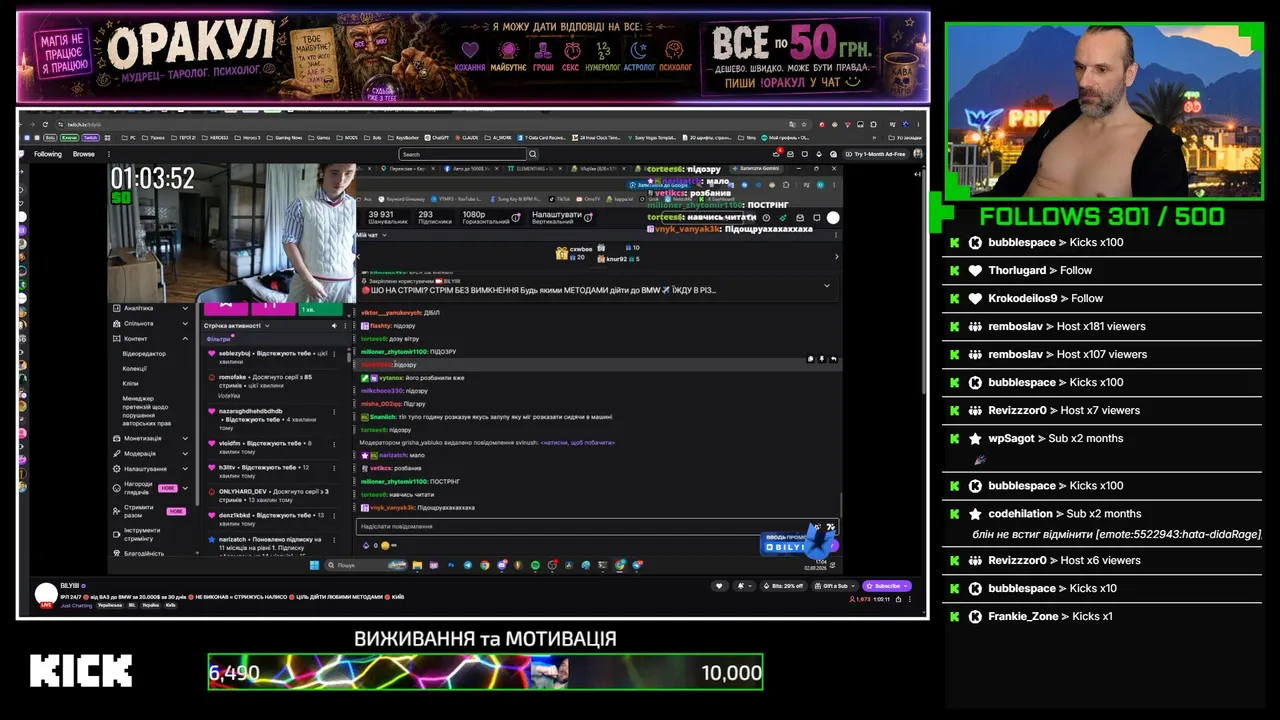The width and height of the screenshot is (1280, 720).
Task: Open Колекції in the Контент menu
Action: click(135, 369)
